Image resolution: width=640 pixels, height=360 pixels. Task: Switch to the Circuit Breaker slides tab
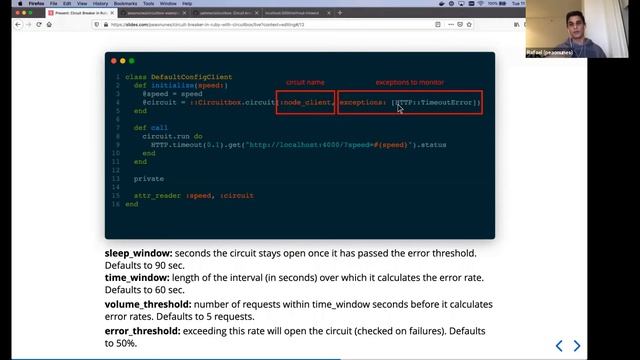(82, 13)
